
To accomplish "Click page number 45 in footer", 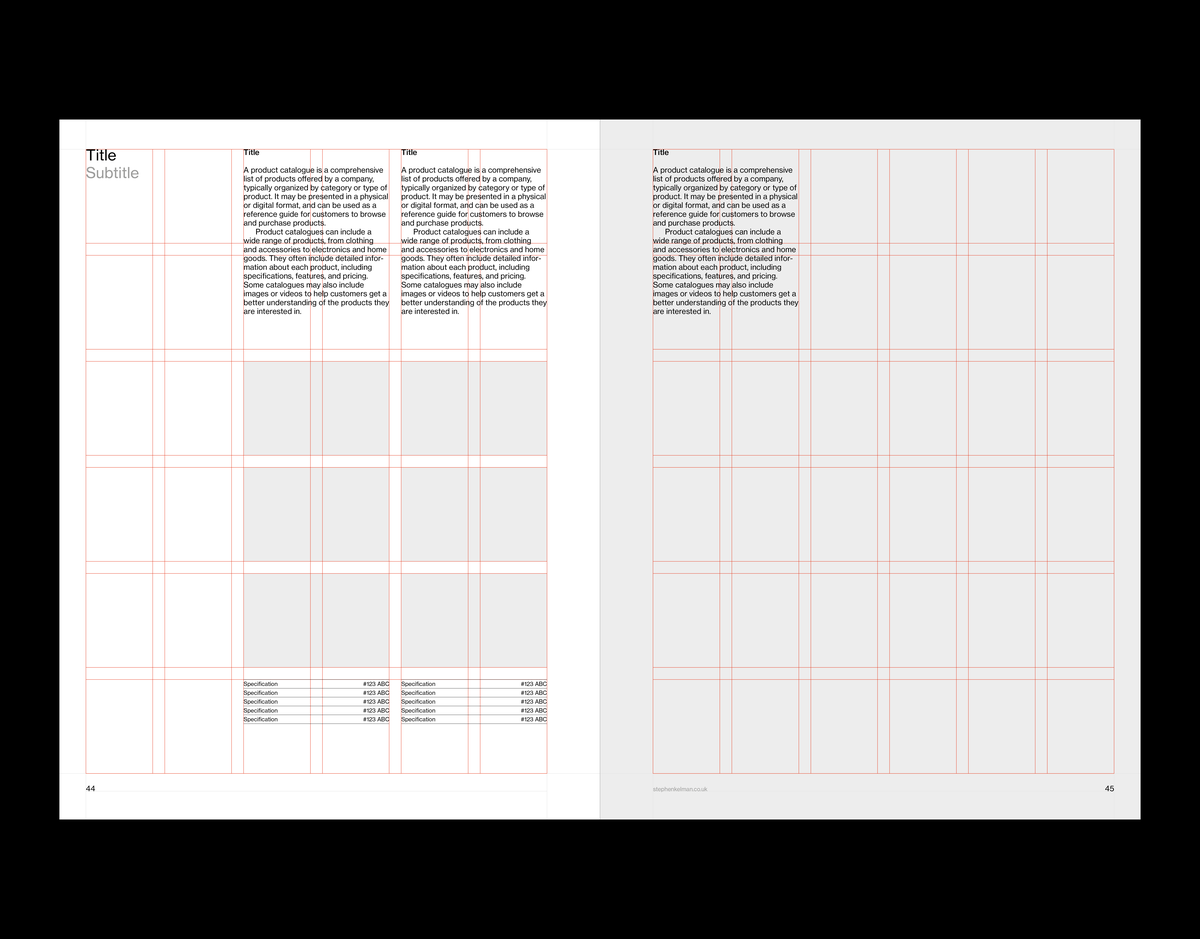I will click(x=1109, y=789).
